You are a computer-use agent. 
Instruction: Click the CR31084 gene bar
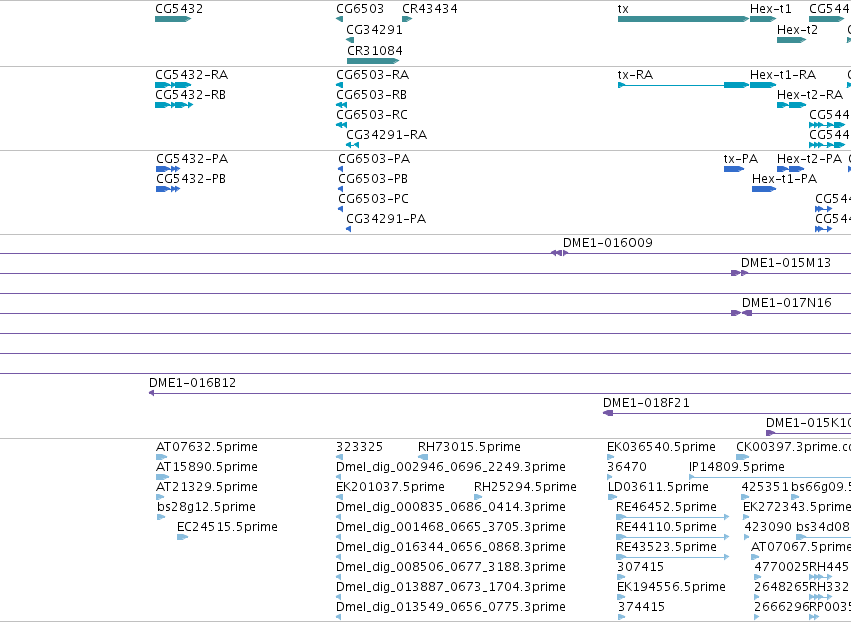click(373, 61)
